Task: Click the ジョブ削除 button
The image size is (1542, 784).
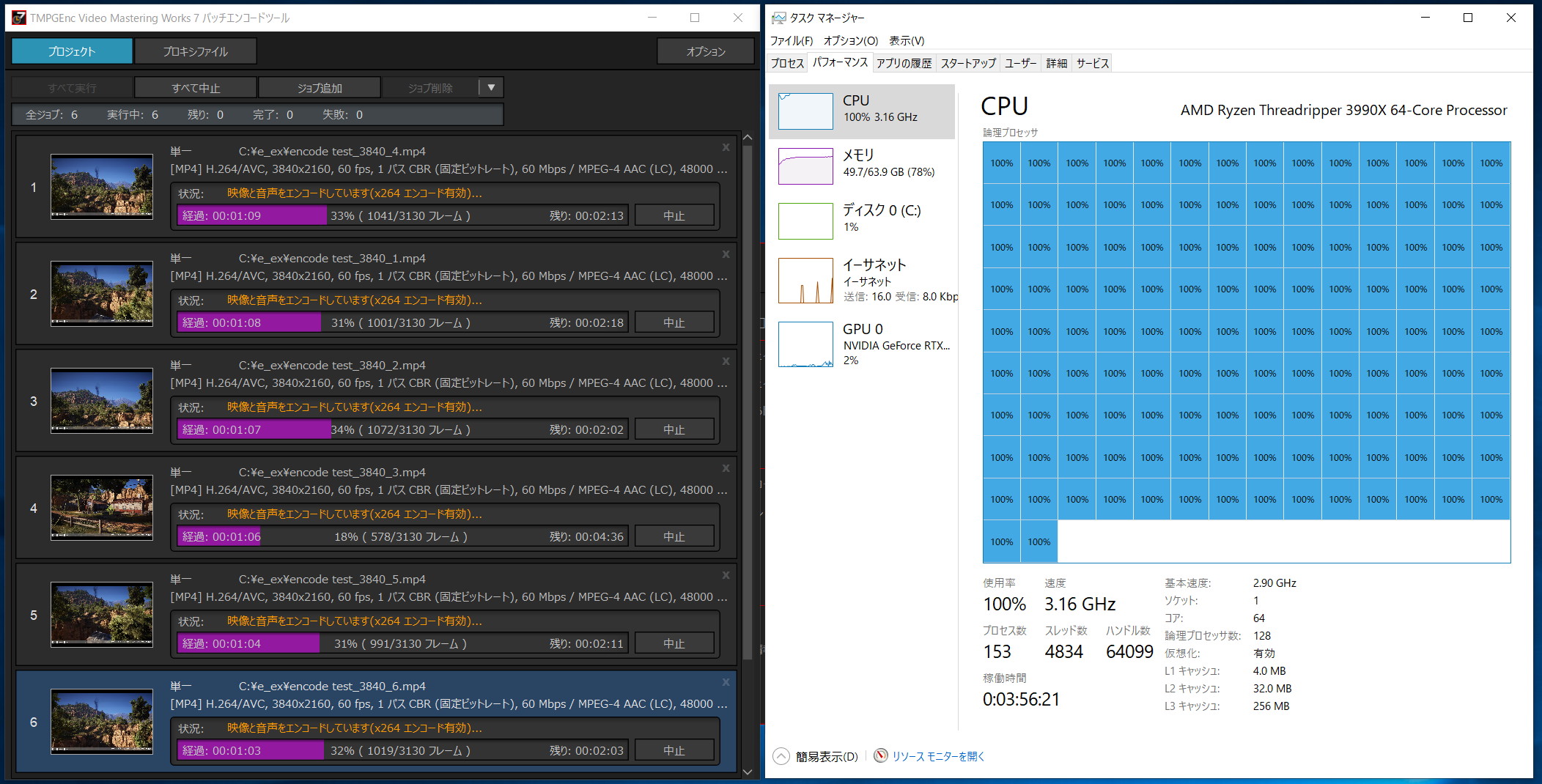Action: point(430,88)
